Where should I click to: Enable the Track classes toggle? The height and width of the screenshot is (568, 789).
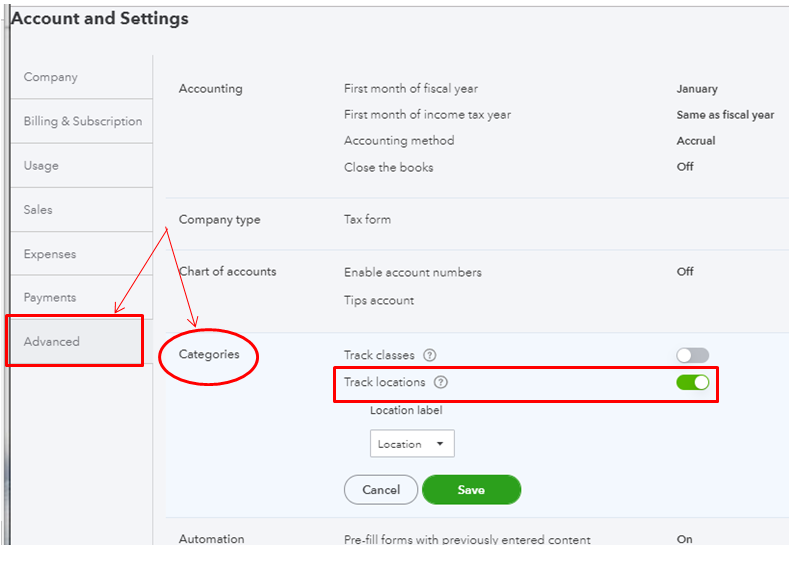click(692, 355)
